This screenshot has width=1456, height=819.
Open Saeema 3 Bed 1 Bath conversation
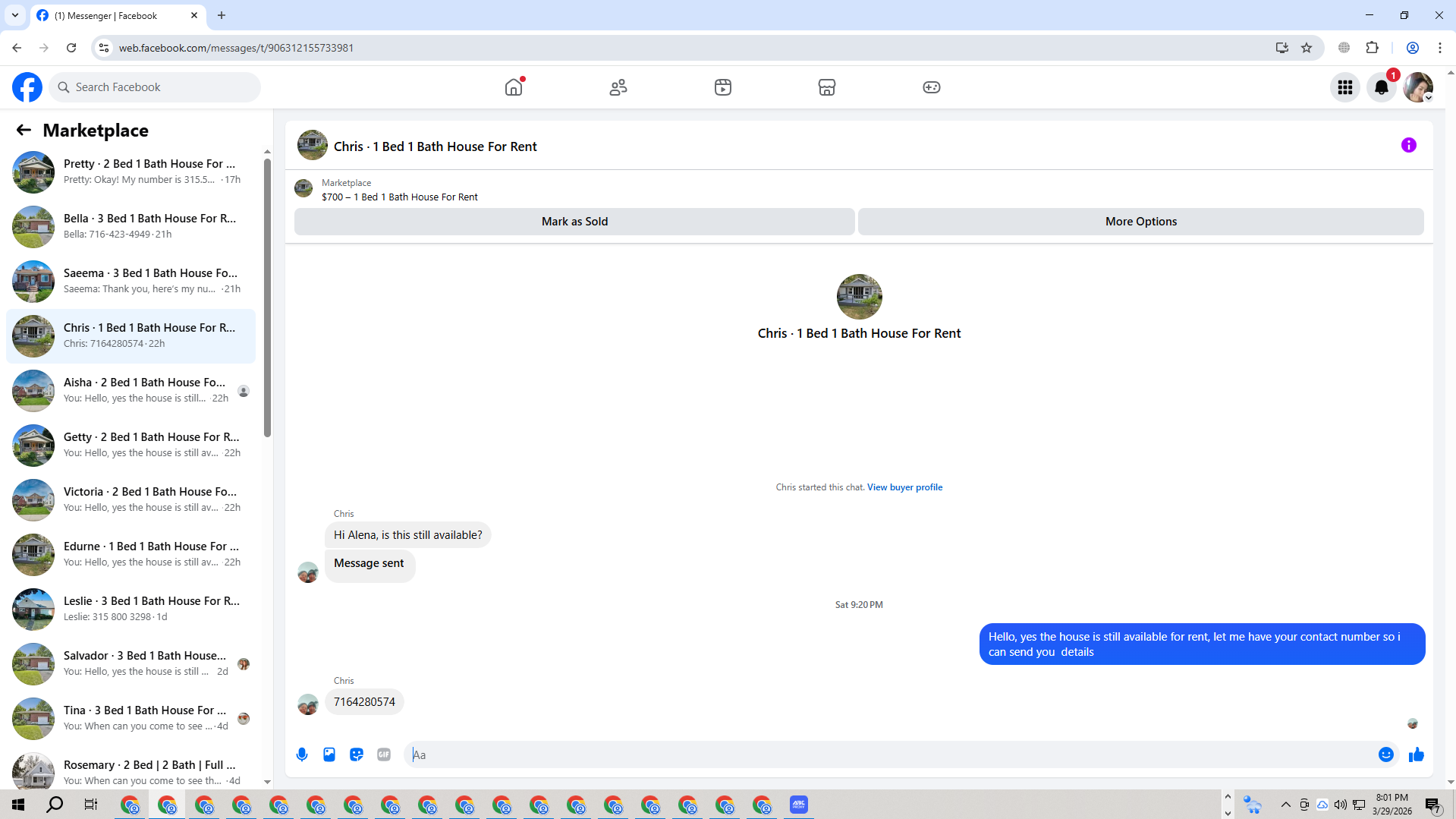pyautogui.click(x=131, y=282)
